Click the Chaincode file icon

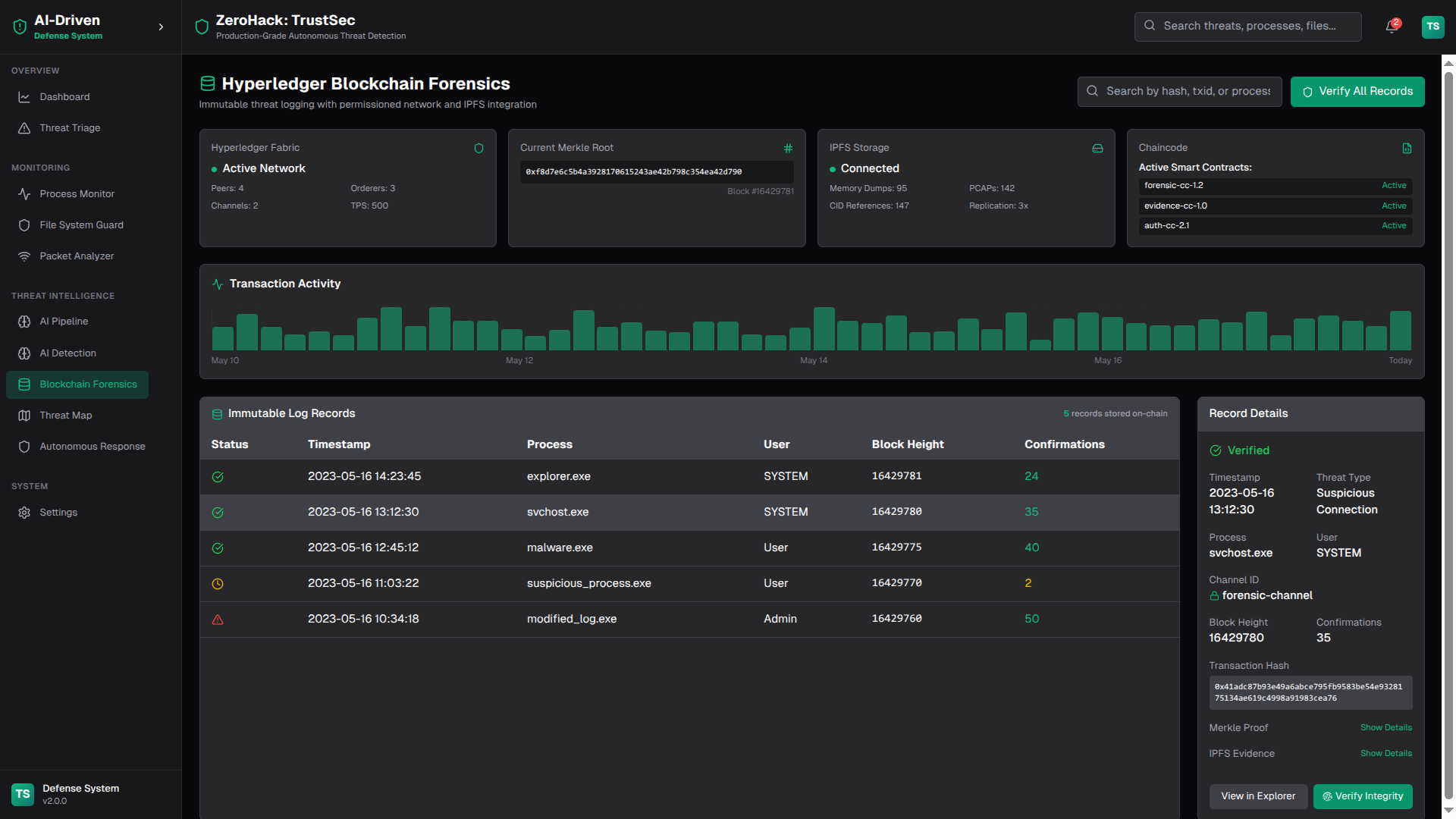(1407, 149)
